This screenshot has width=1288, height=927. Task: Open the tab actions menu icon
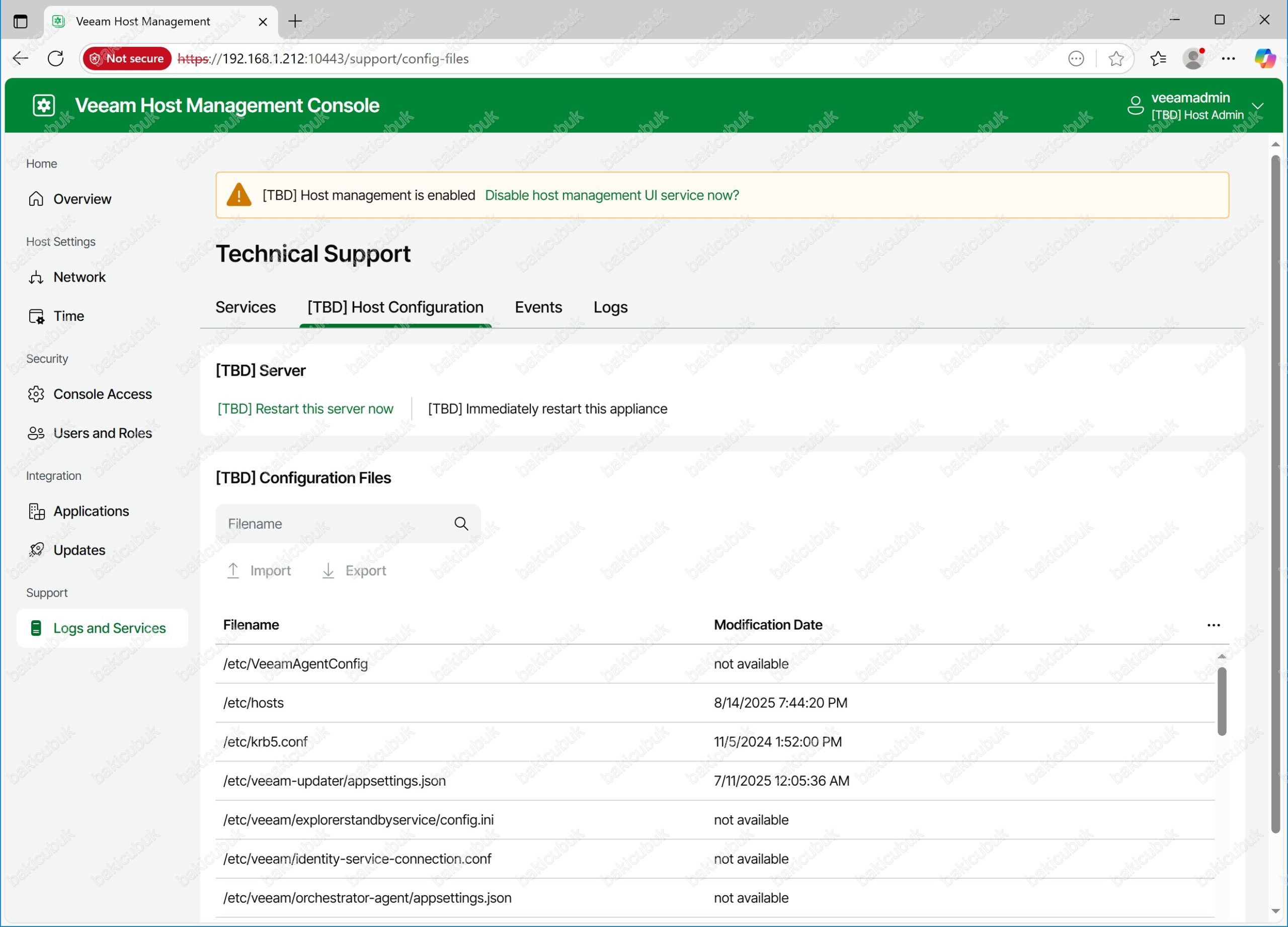coord(21,22)
